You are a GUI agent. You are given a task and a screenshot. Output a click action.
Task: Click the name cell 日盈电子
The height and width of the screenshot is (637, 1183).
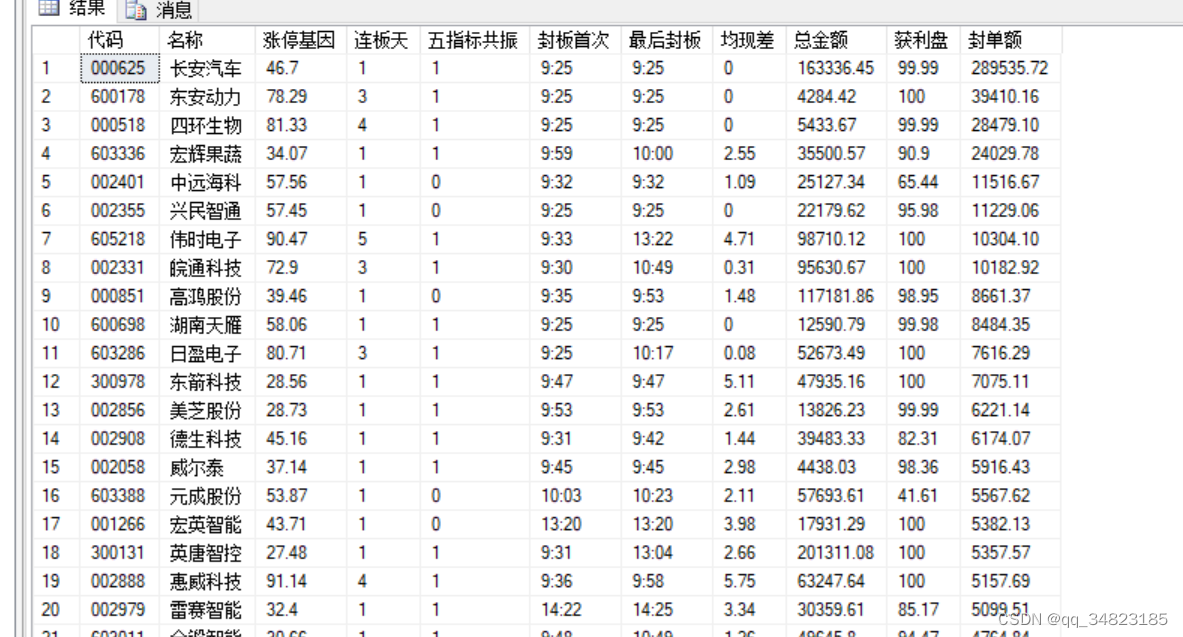click(207, 353)
